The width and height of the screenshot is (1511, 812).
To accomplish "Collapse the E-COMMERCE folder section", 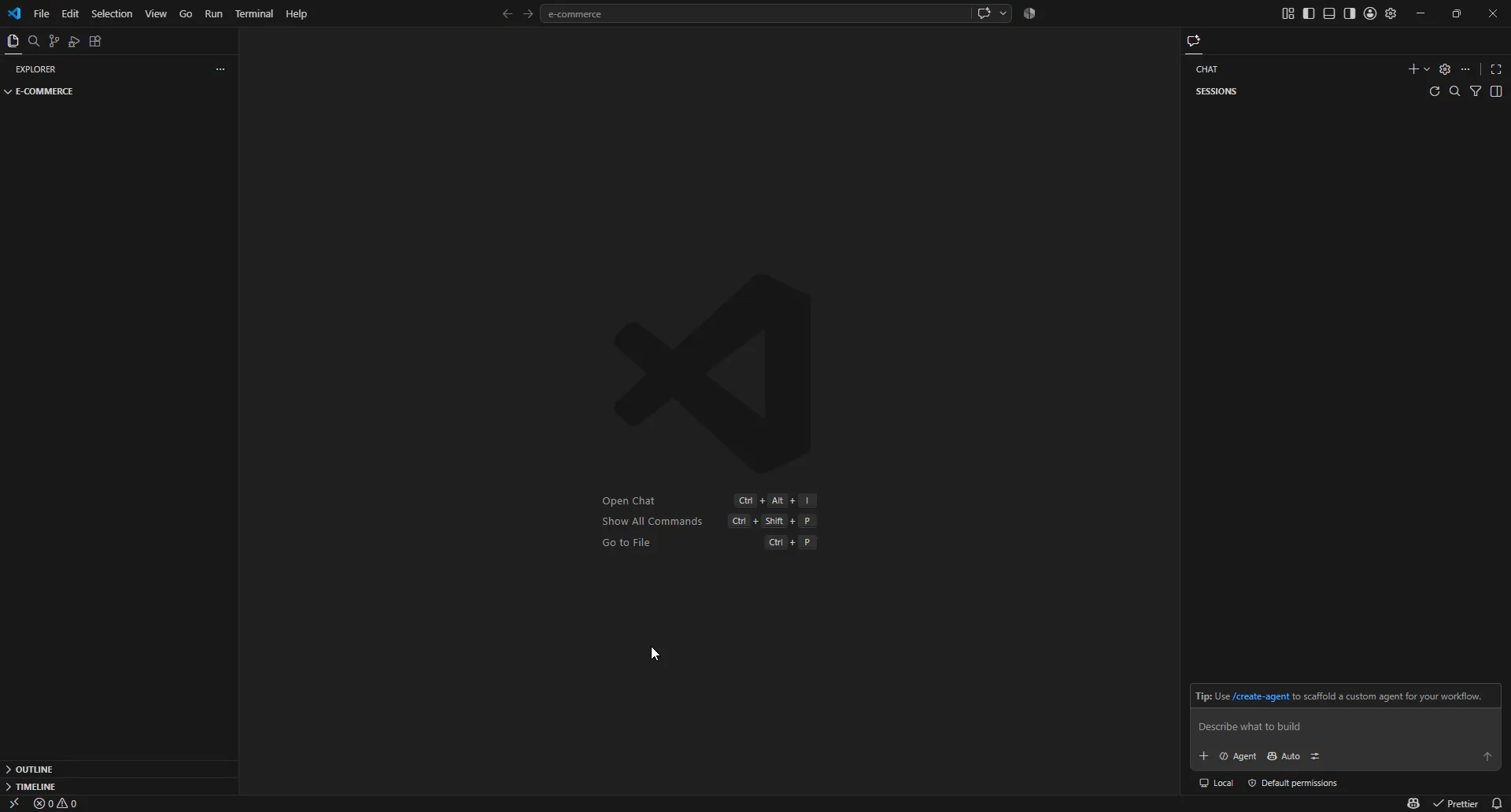I will tap(119, 91).
